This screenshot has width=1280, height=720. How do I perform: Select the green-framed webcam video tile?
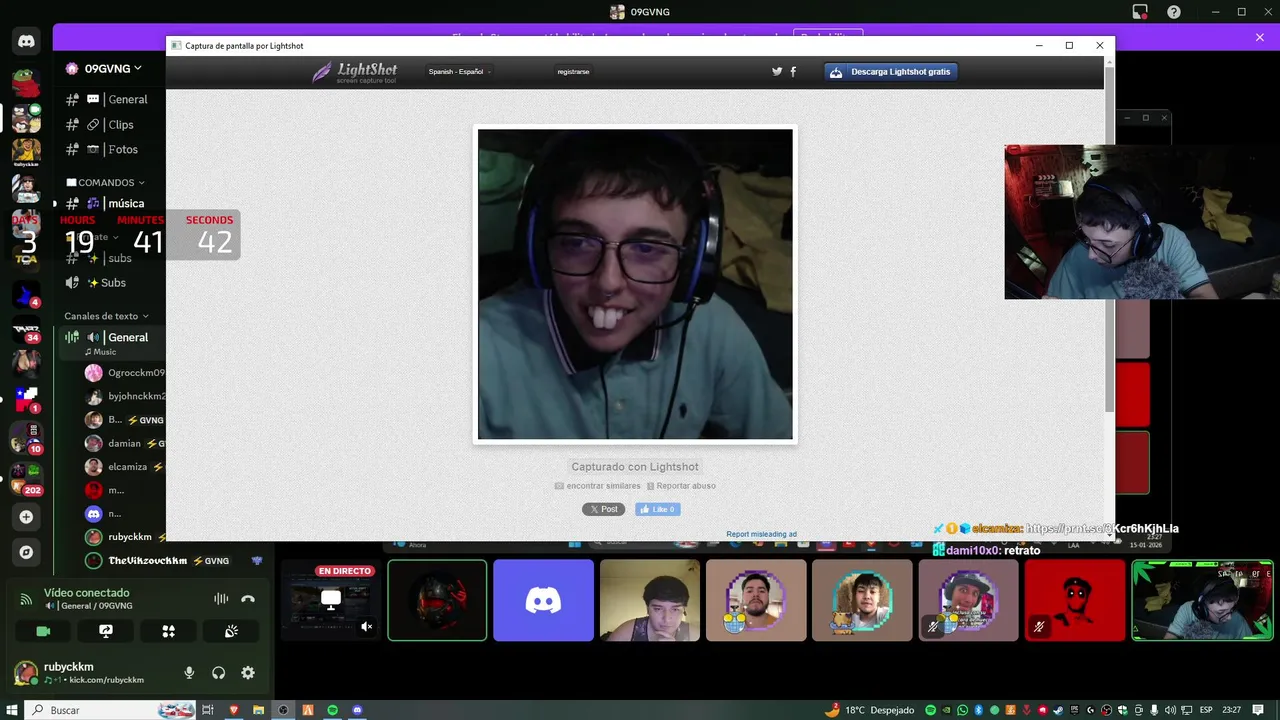click(x=1202, y=600)
